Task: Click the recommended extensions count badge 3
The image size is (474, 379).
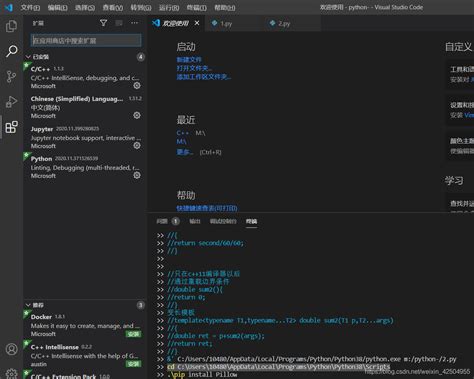Action: 141,305
